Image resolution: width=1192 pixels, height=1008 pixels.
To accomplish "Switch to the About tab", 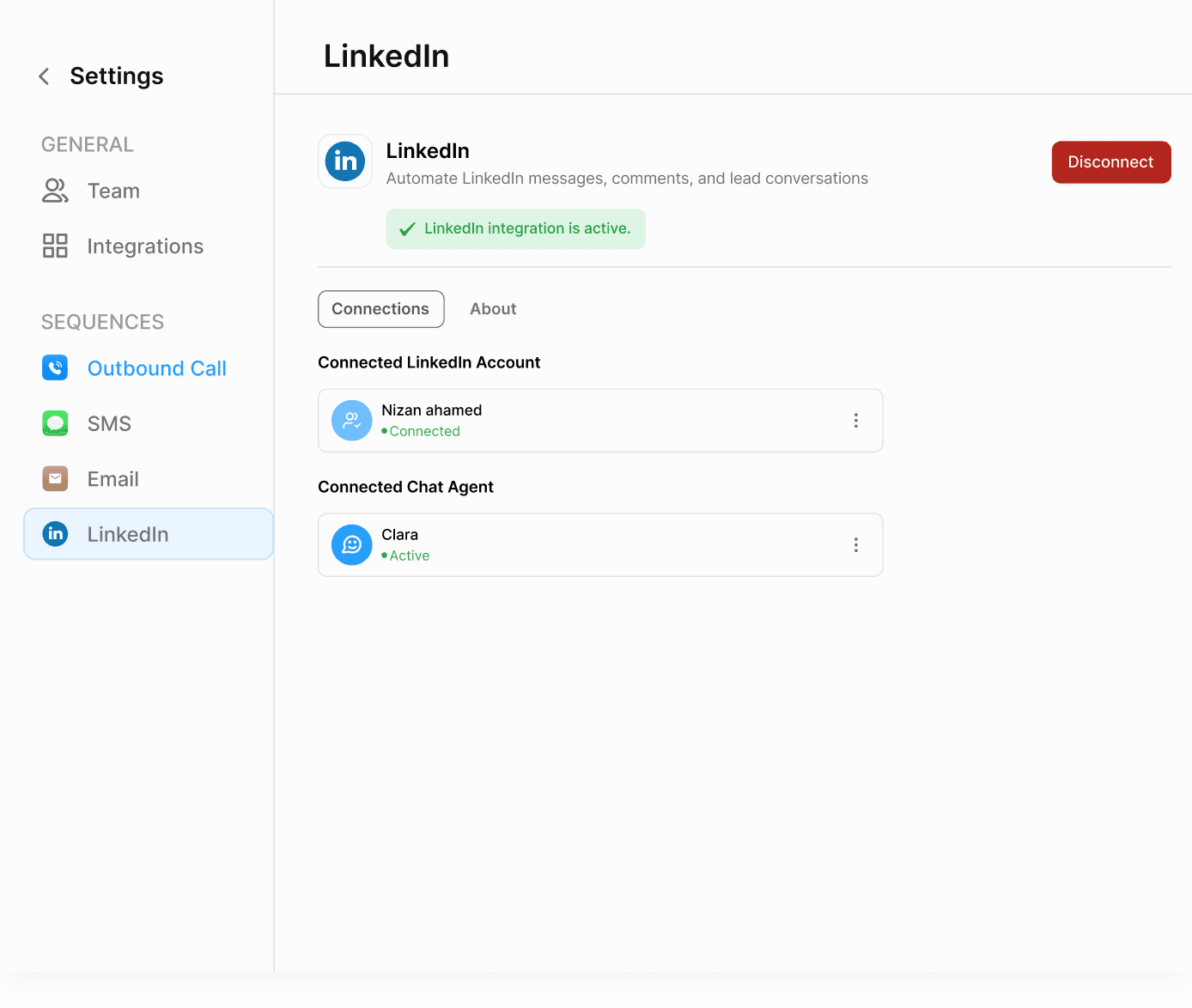I will click(x=493, y=309).
